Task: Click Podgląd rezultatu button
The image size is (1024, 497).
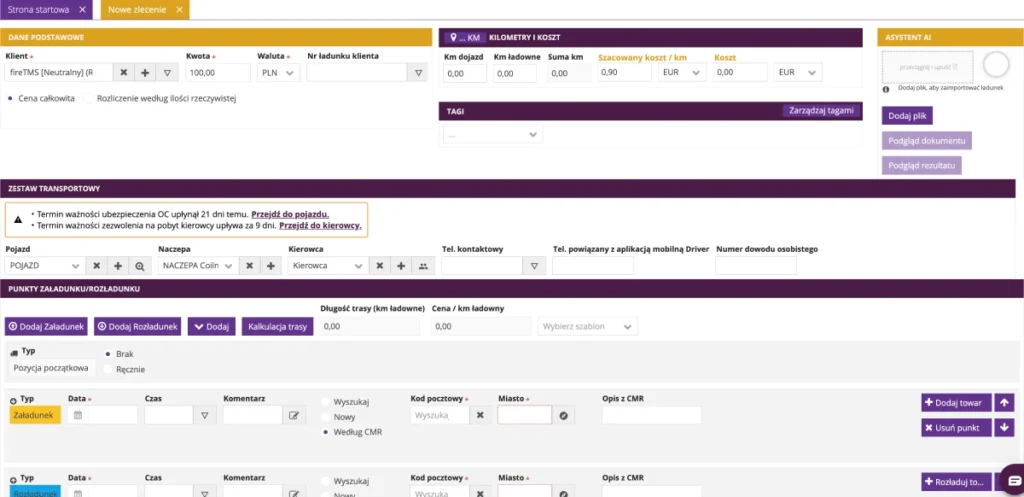Action: [921, 165]
